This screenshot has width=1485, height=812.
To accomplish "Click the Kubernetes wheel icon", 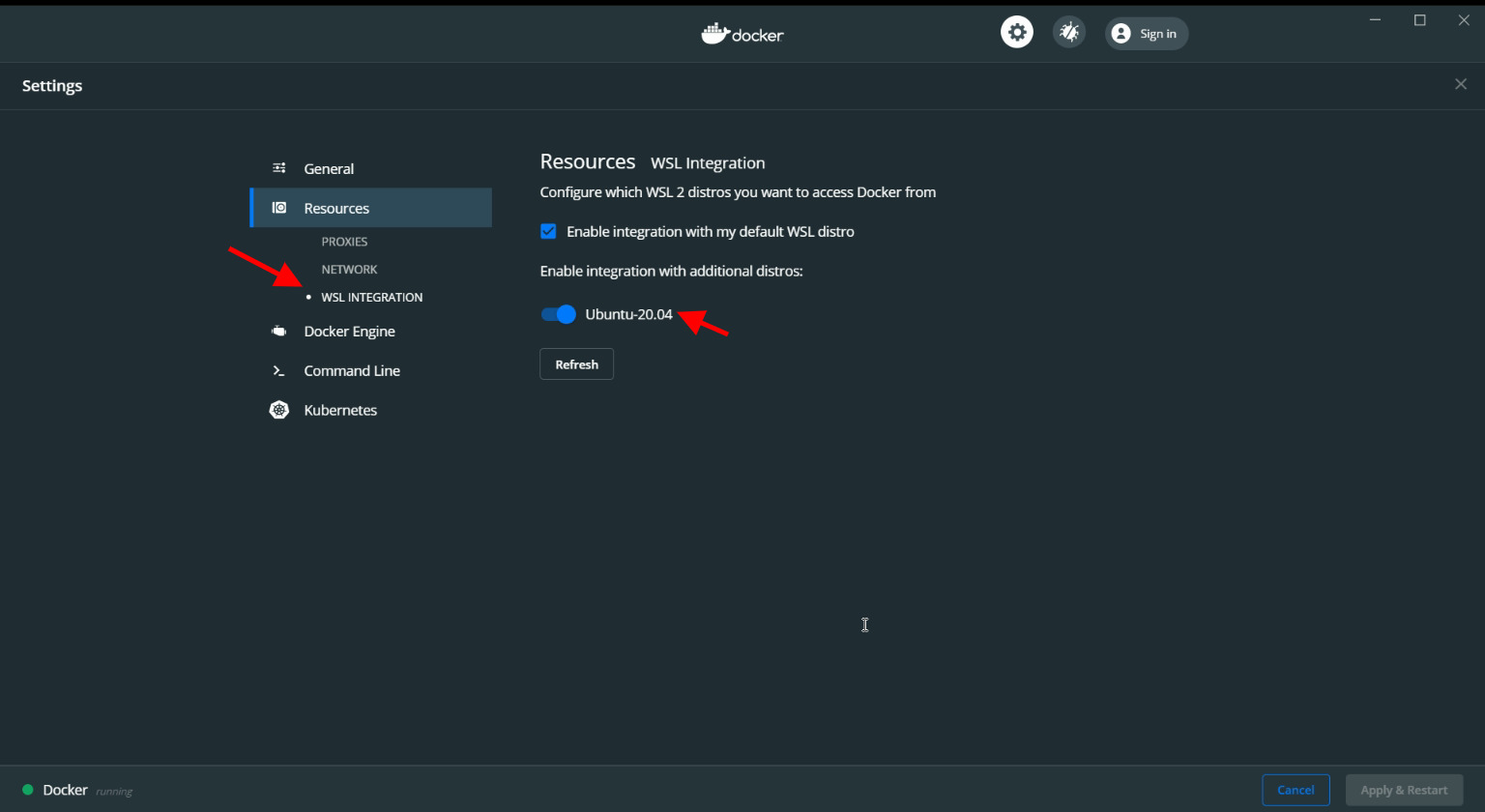I will tap(279, 410).
